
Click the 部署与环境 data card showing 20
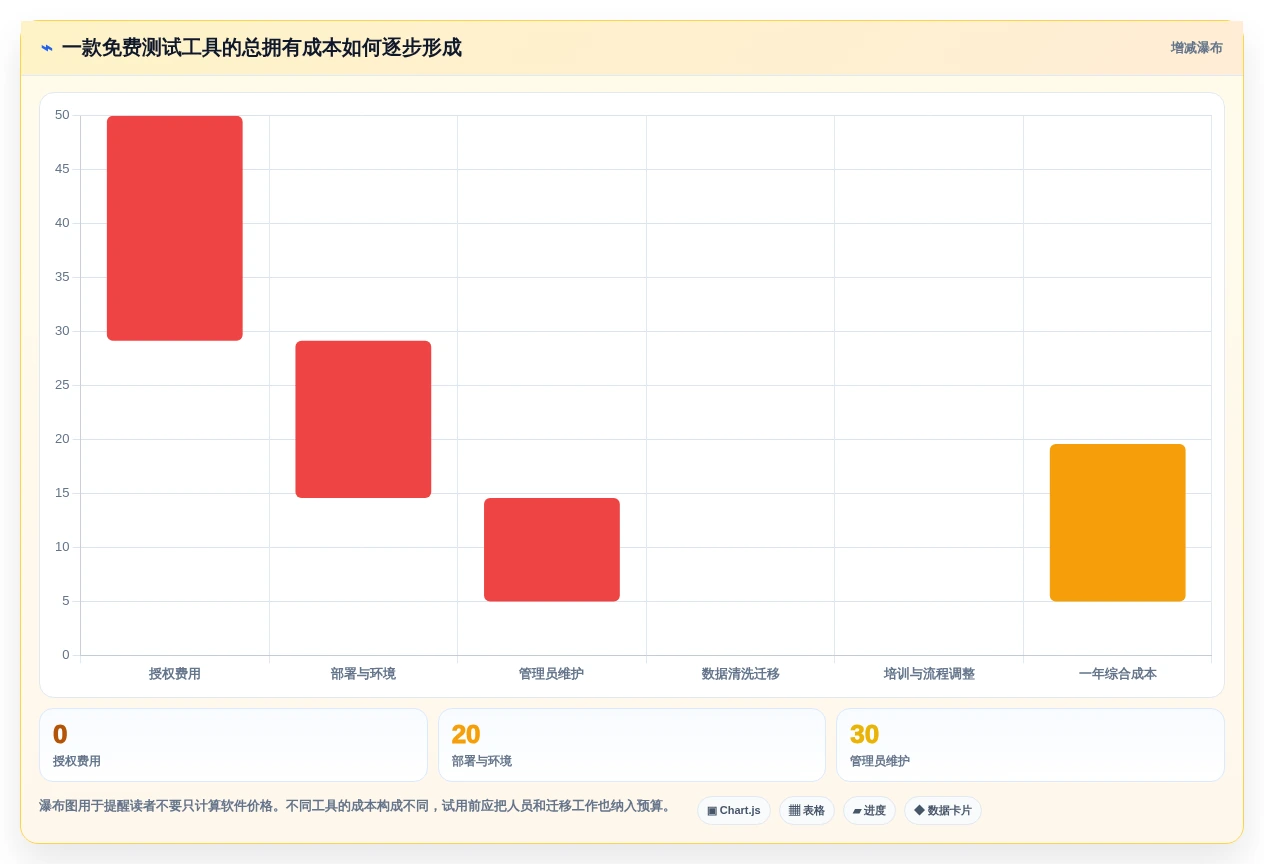632,745
